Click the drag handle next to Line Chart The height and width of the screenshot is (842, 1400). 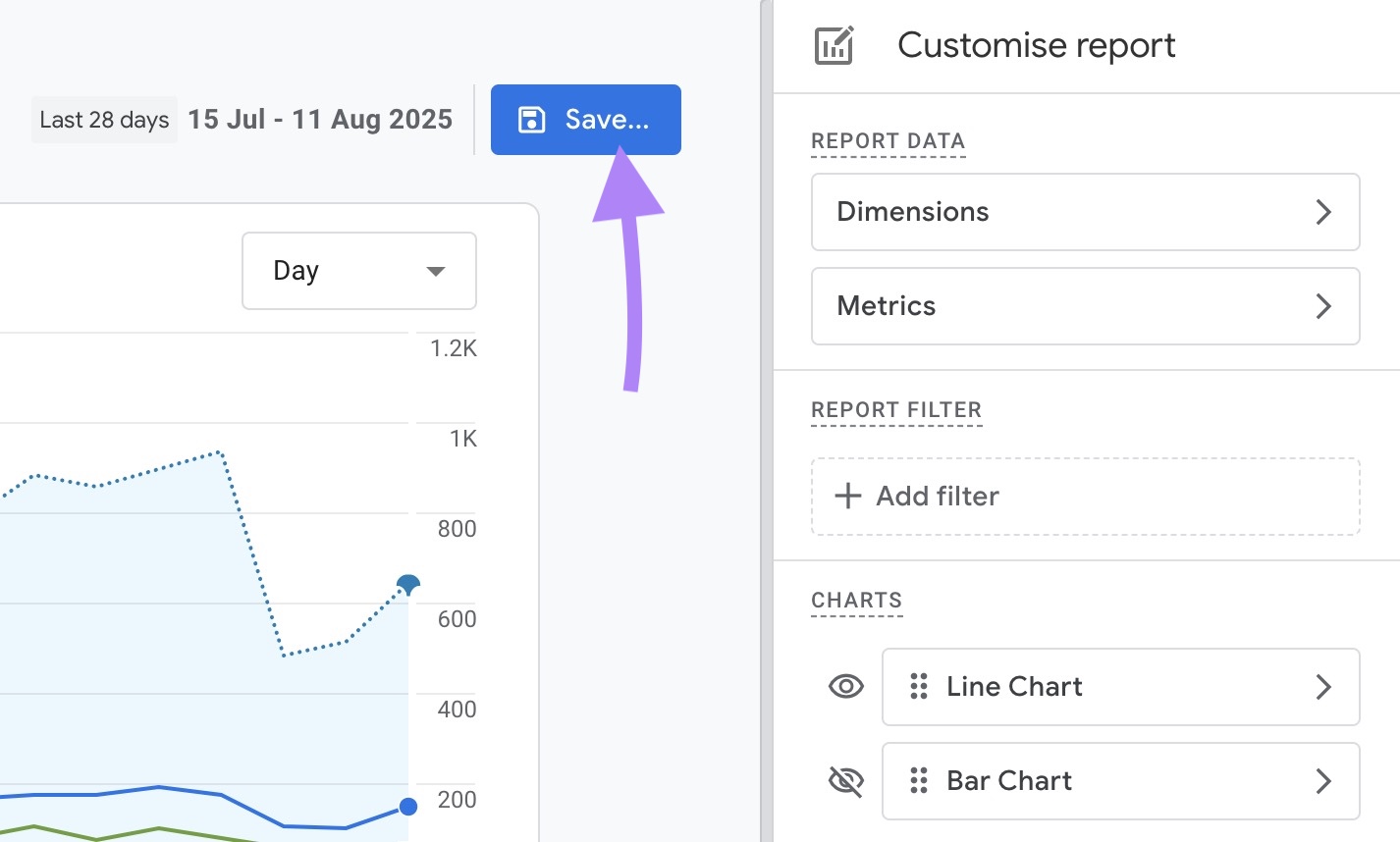(919, 687)
